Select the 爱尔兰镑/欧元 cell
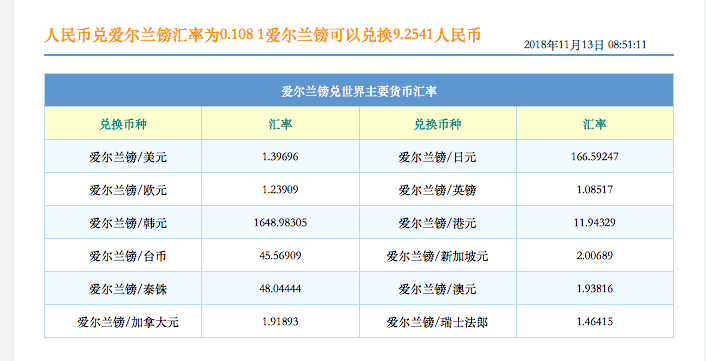 (x=123, y=190)
